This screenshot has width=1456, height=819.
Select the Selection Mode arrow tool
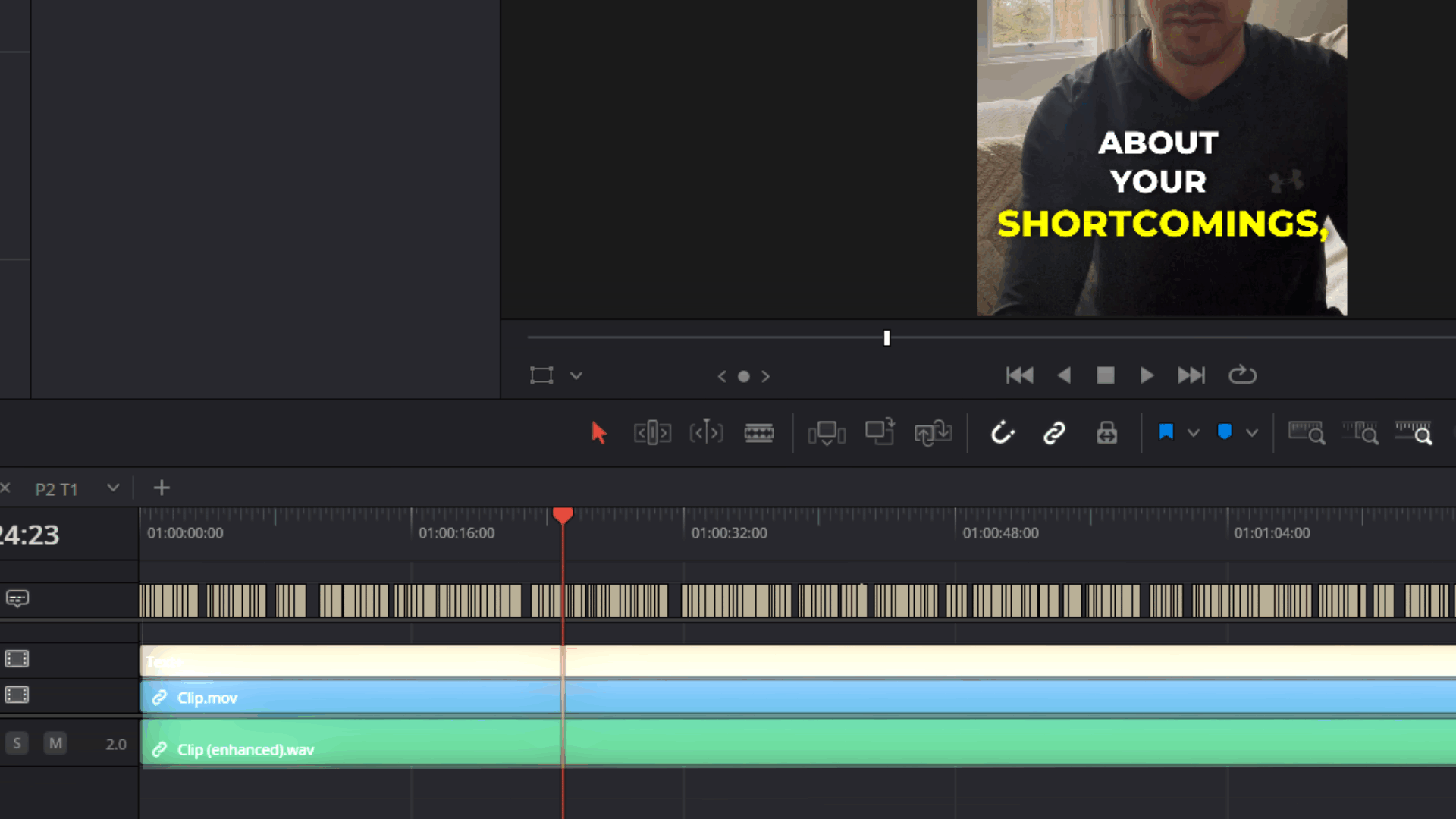coord(598,433)
